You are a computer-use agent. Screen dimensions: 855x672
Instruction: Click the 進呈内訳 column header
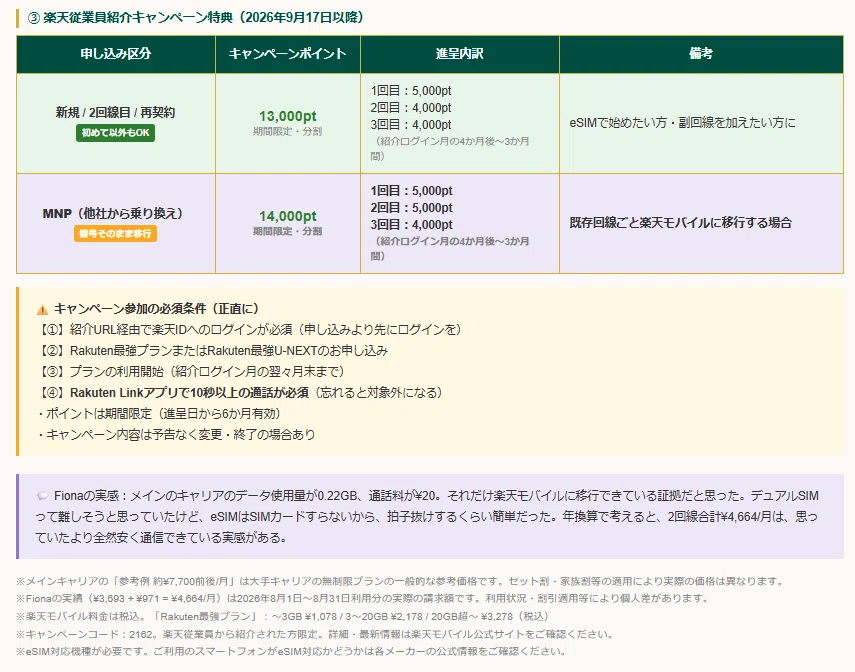coord(460,53)
